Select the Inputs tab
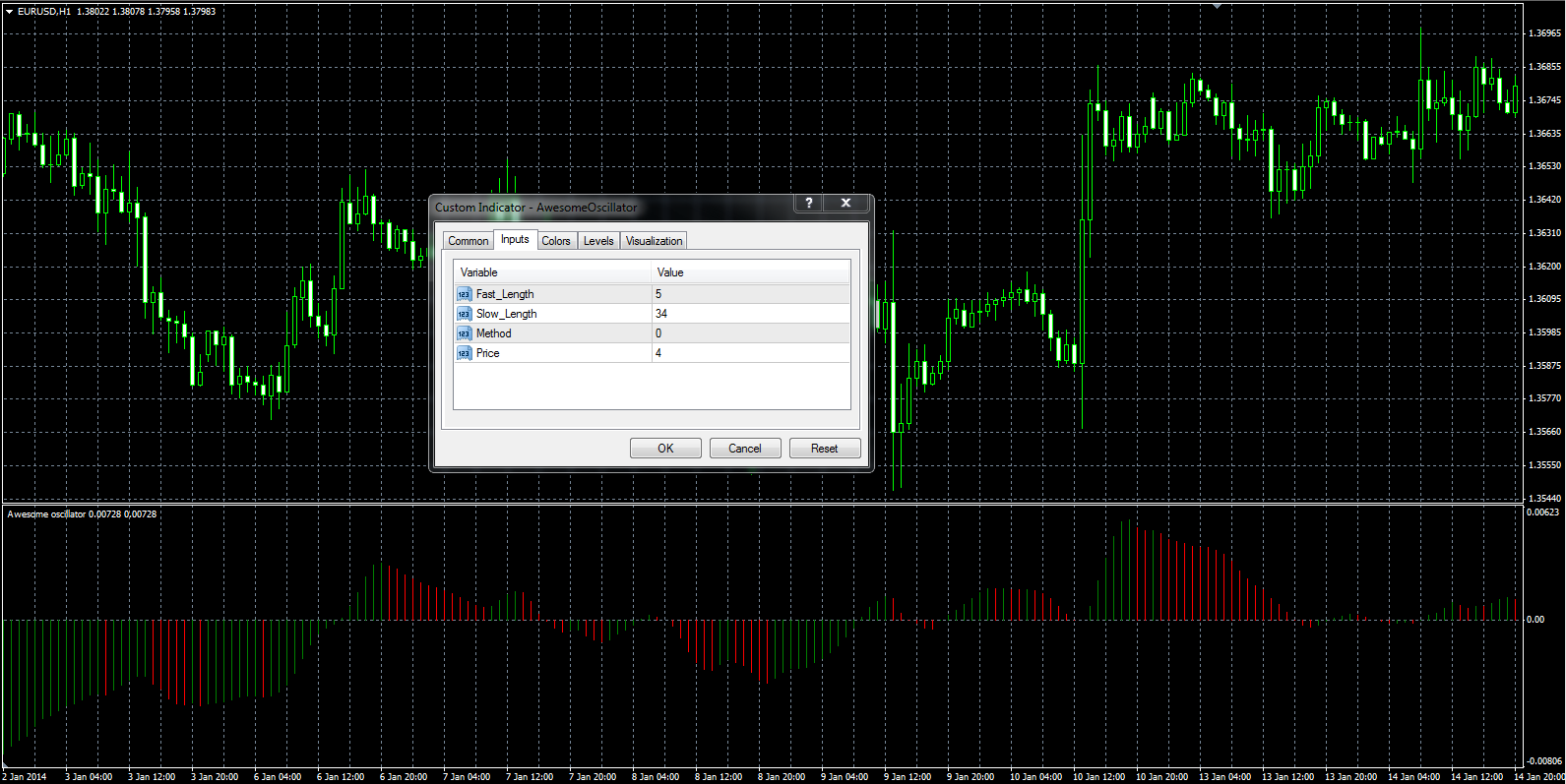The width and height of the screenshot is (1566, 784). pyautogui.click(x=515, y=239)
